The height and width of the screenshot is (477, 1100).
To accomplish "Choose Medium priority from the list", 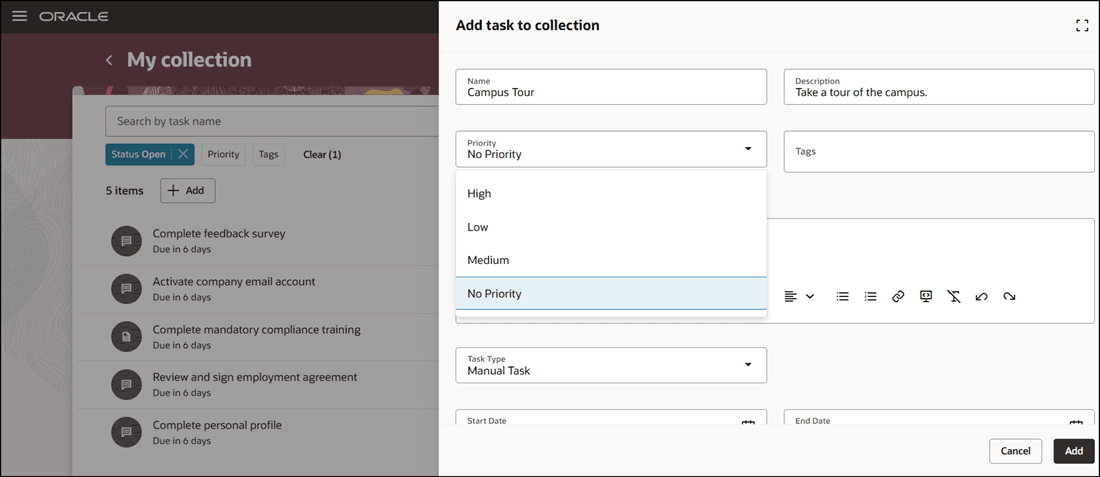I will click(x=611, y=260).
